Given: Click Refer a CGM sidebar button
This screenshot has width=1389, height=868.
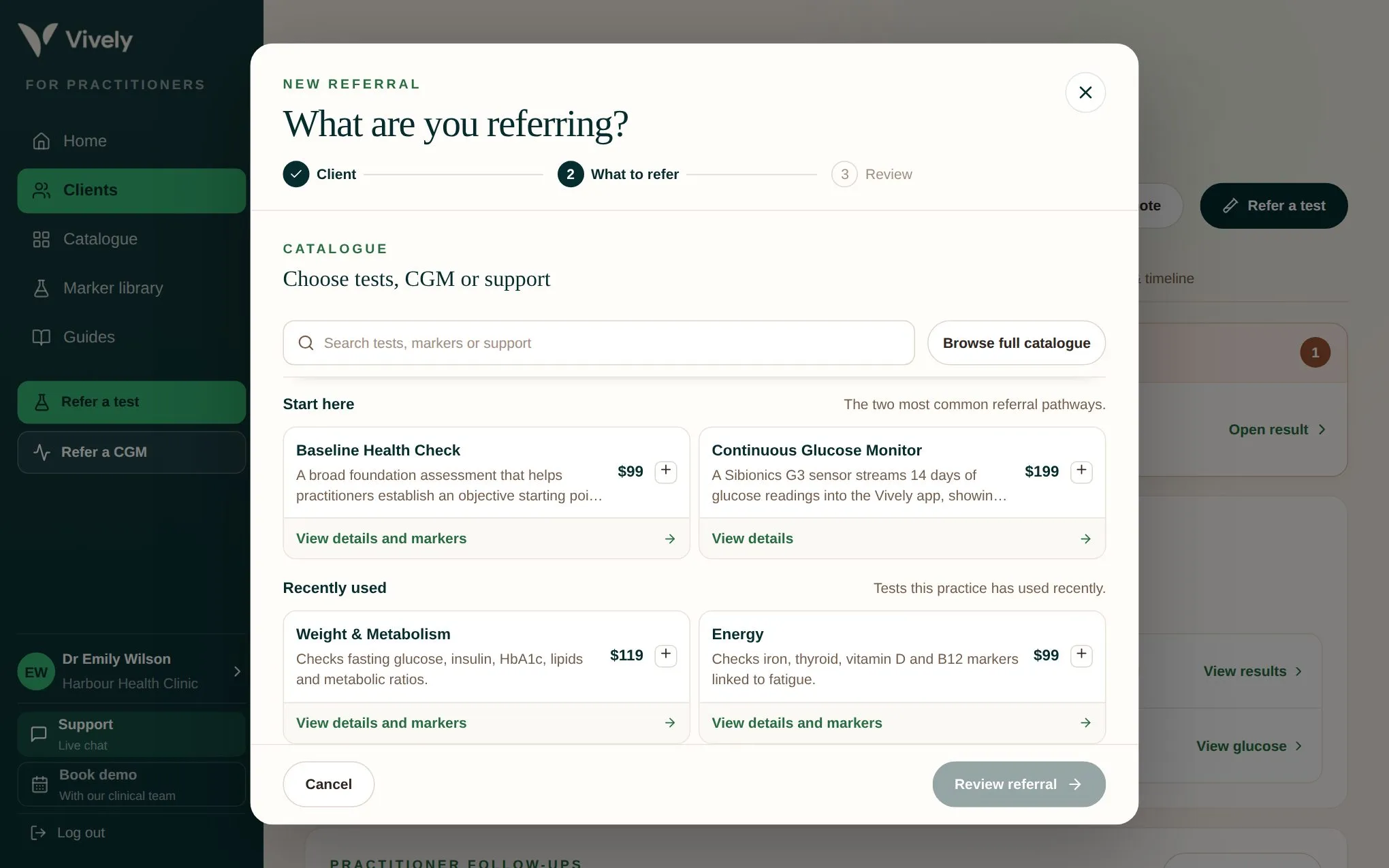Looking at the screenshot, I should tap(131, 452).
